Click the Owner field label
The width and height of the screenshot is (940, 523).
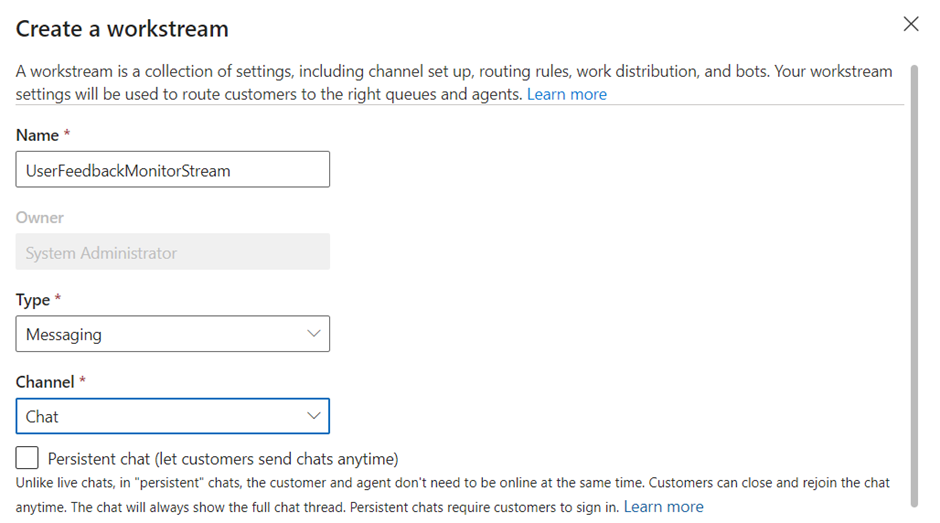pos(40,217)
